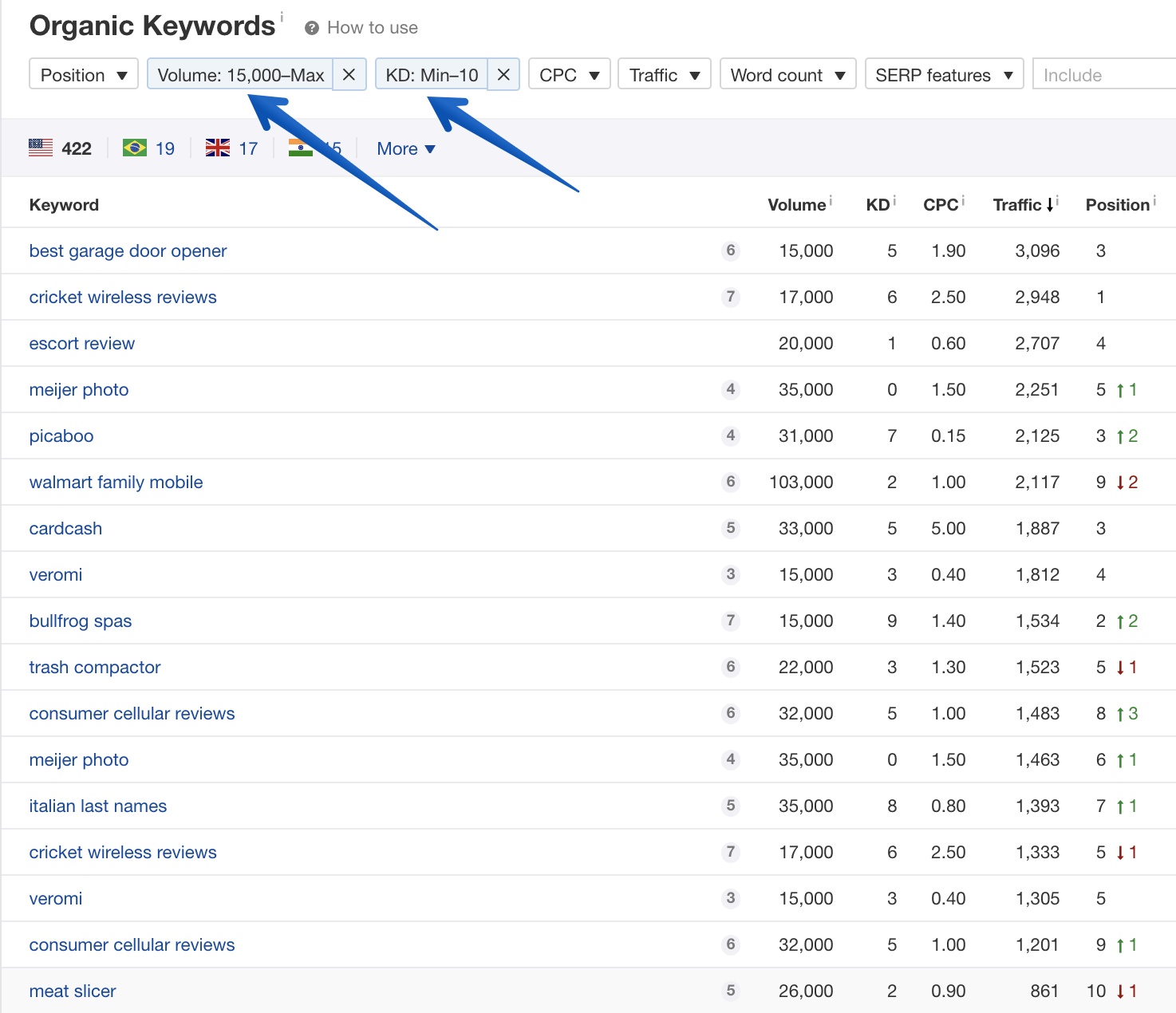Screen dimensions: 1176x1013
Task: Click SERP features badge 5 for cardcash
Action: [x=730, y=528]
